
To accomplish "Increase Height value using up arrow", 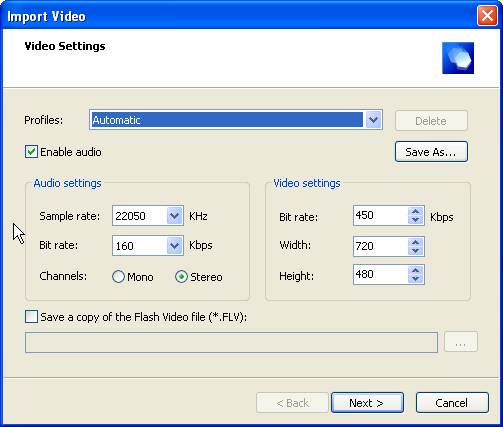I will (415, 271).
